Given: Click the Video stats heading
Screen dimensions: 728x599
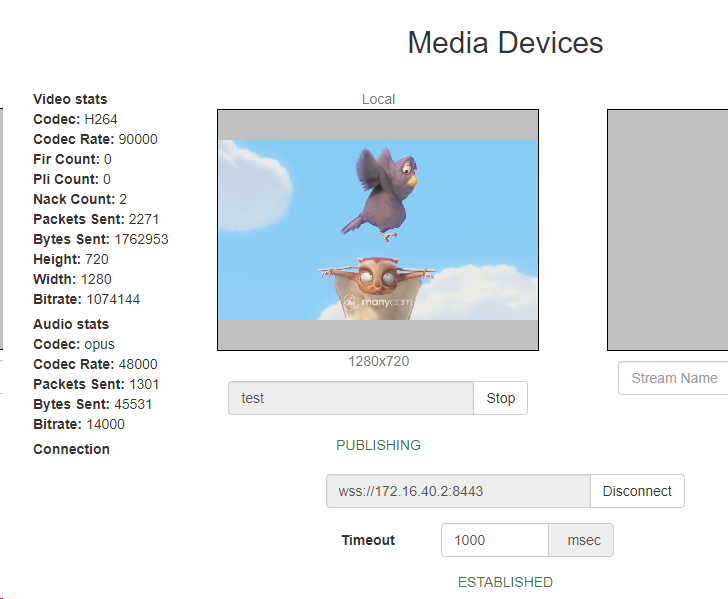Looking at the screenshot, I should (x=70, y=99).
